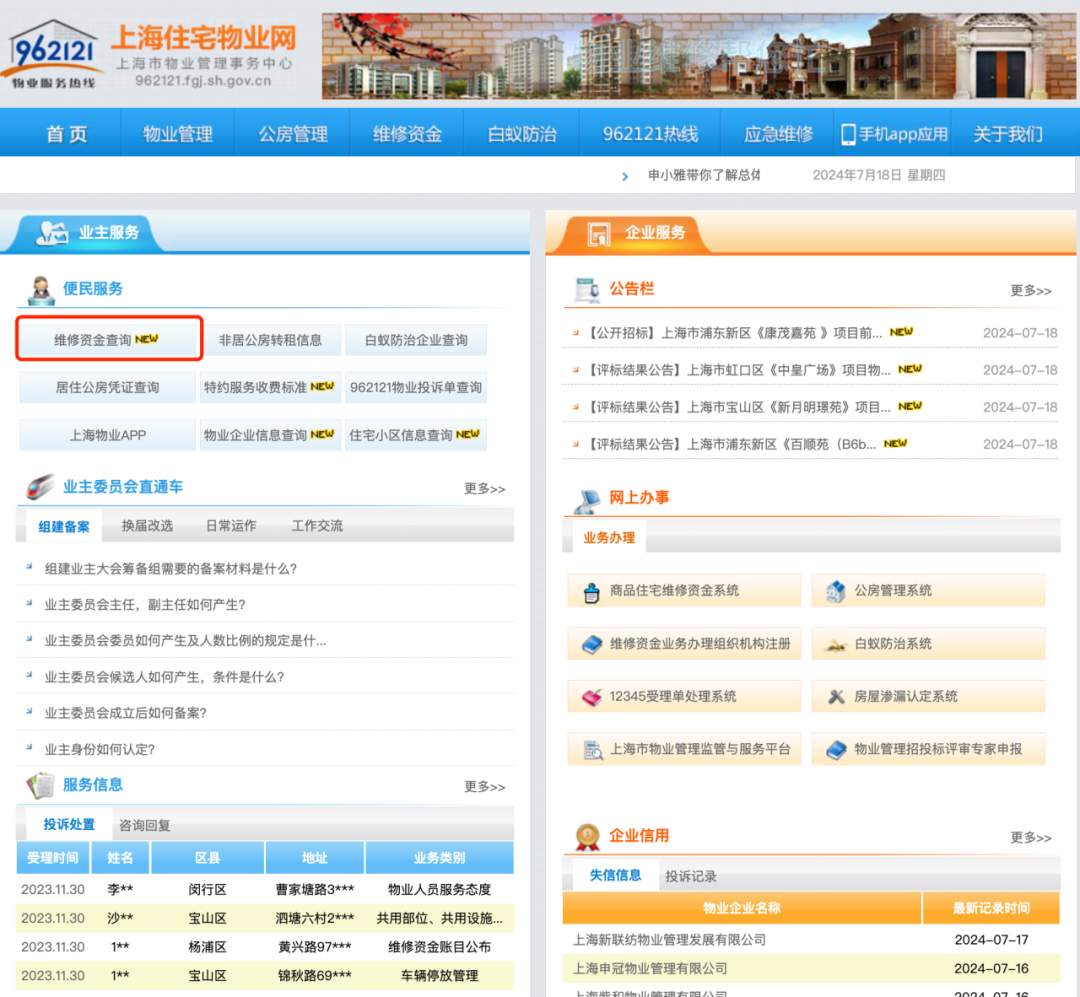Click the 上海市物业管理监管与服务平台 icon
The image size is (1080, 997).
tap(592, 750)
